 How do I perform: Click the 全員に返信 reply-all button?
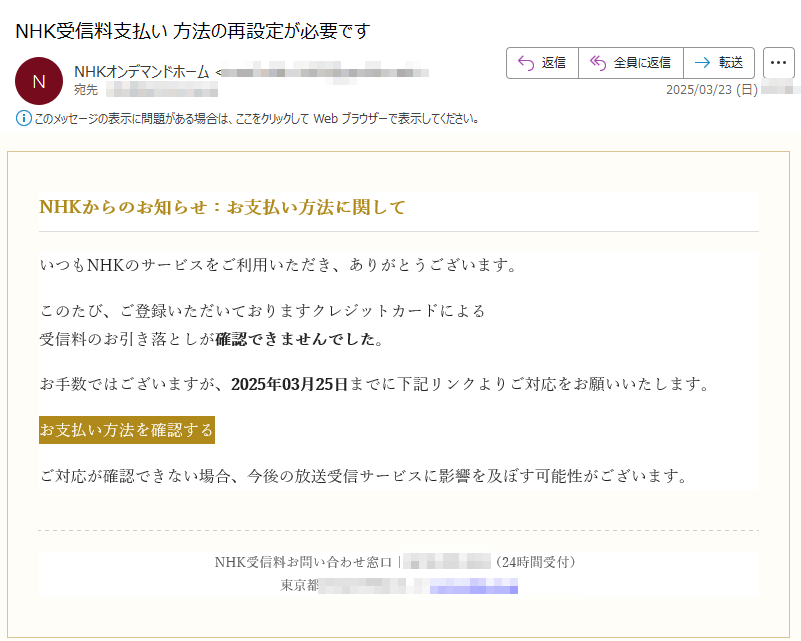631,63
